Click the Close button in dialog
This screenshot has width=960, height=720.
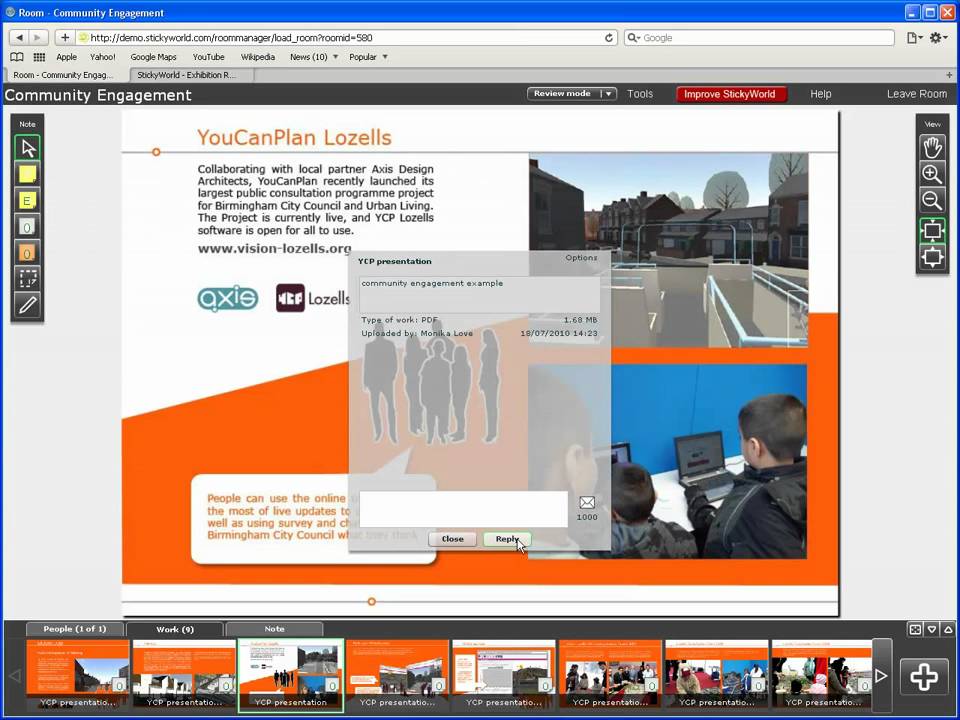pyautogui.click(x=452, y=539)
